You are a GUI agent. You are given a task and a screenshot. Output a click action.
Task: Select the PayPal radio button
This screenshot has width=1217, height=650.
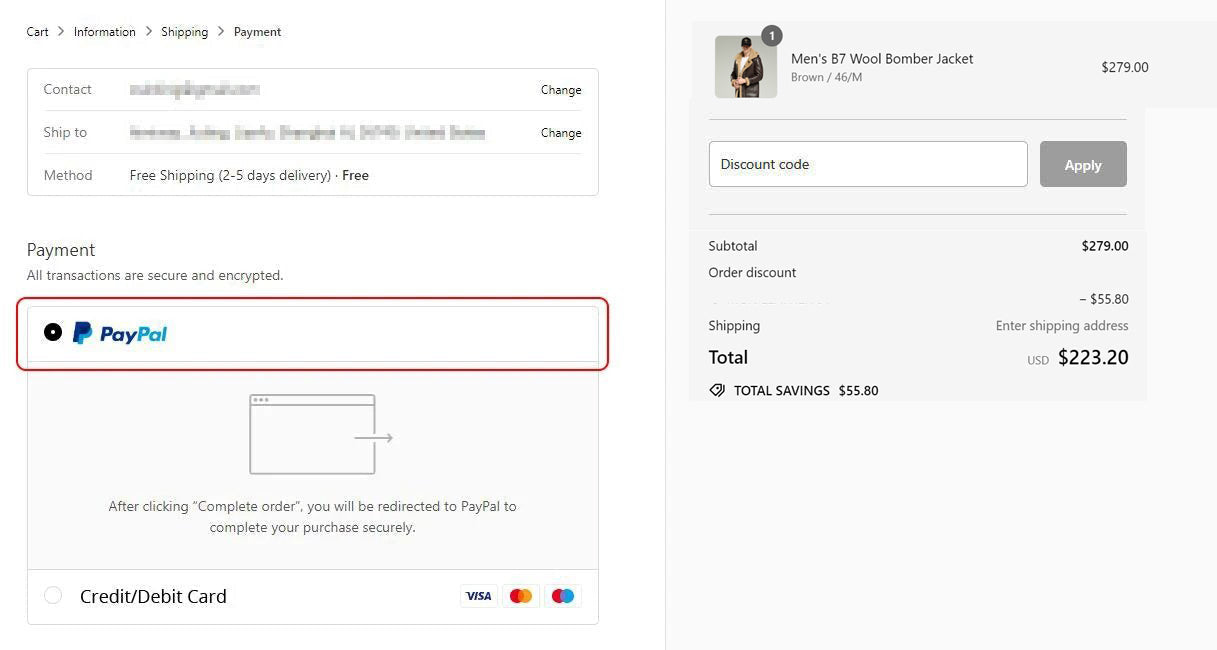[x=53, y=332]
